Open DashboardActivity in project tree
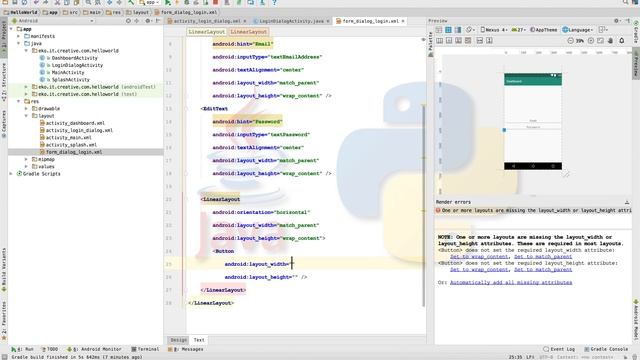Screen dimensions: 640x360 [74, 58]
